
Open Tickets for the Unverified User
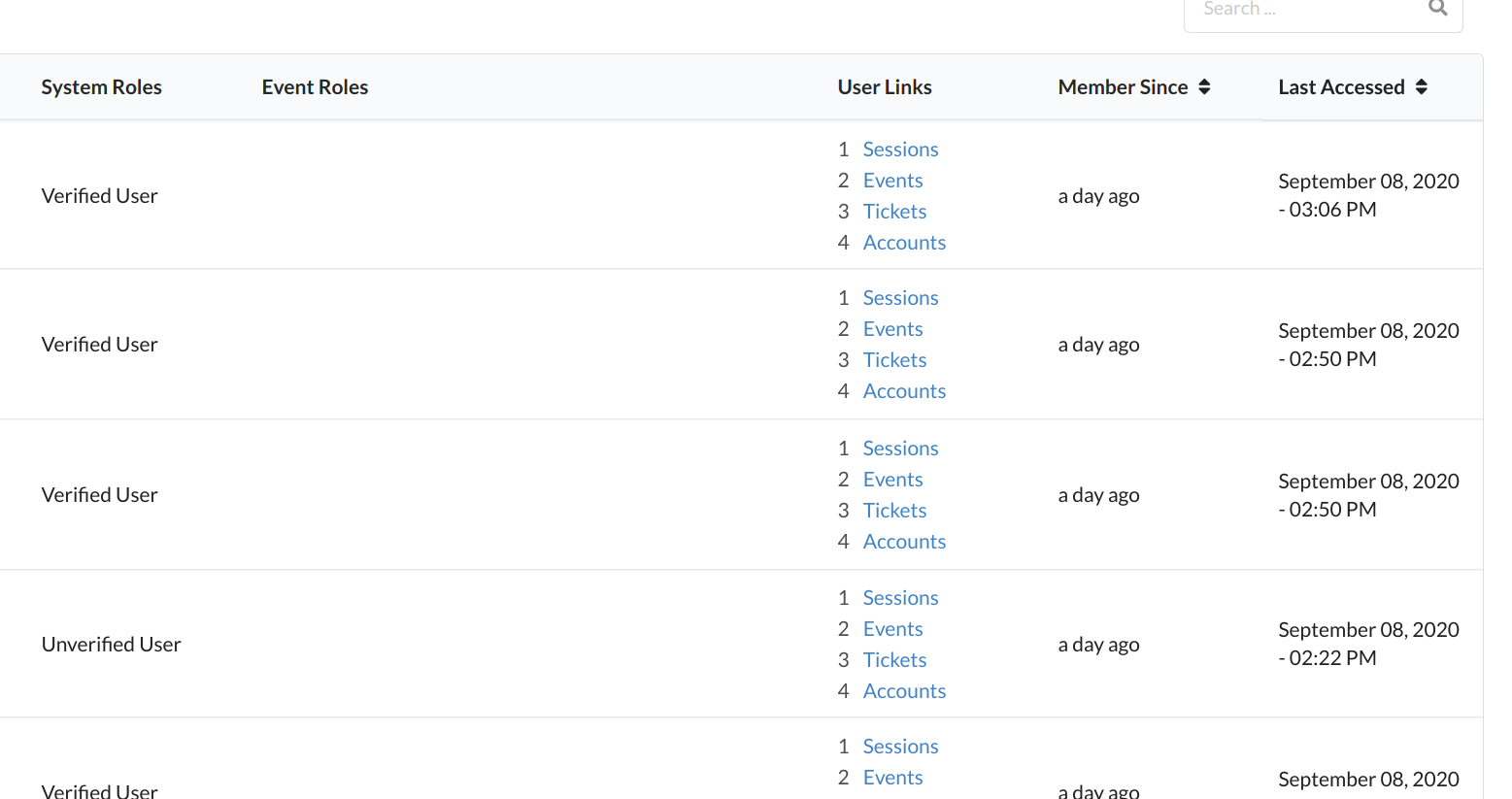coord(895,660)
